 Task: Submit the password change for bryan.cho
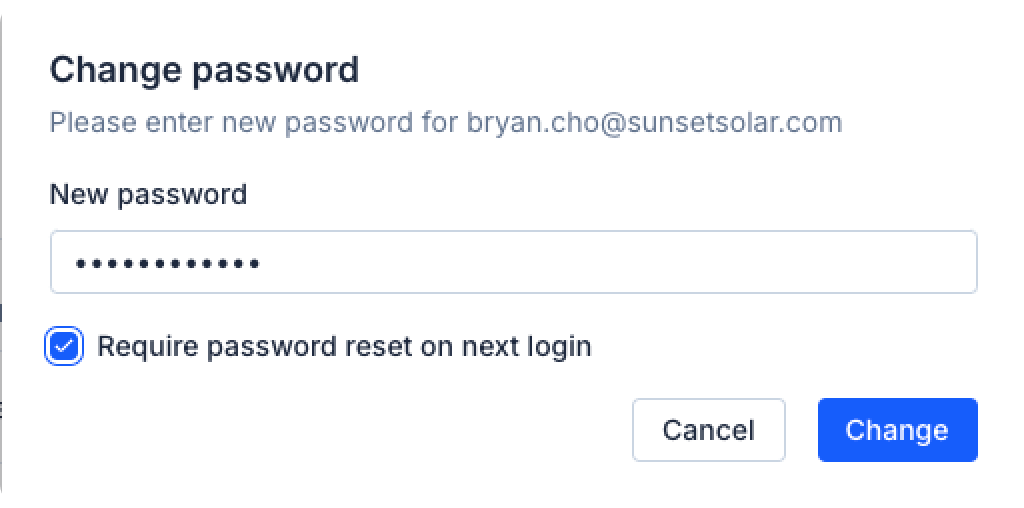[896, 430]
